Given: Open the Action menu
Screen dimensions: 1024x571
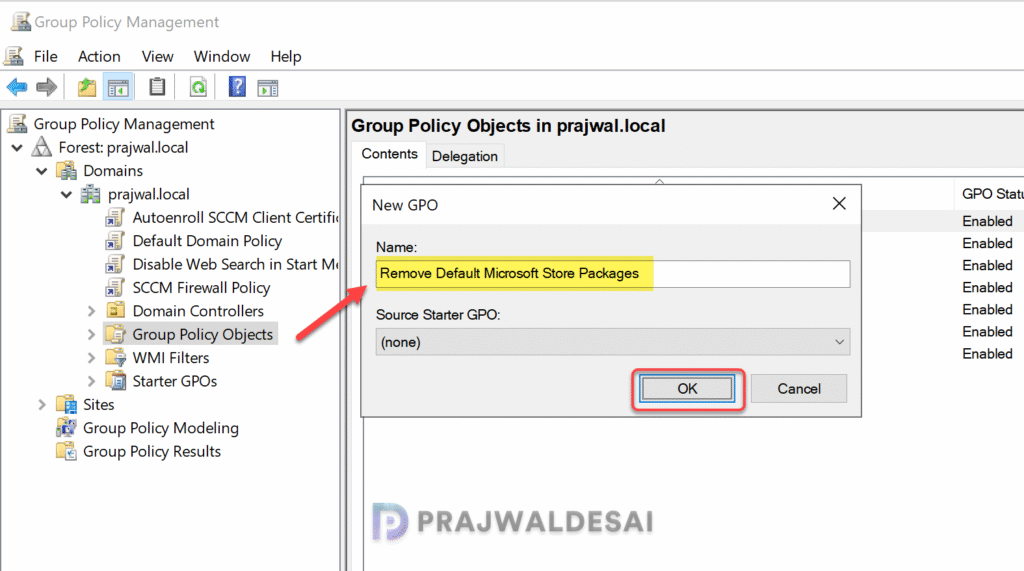Looking at the screenshot, I should 99,56.
